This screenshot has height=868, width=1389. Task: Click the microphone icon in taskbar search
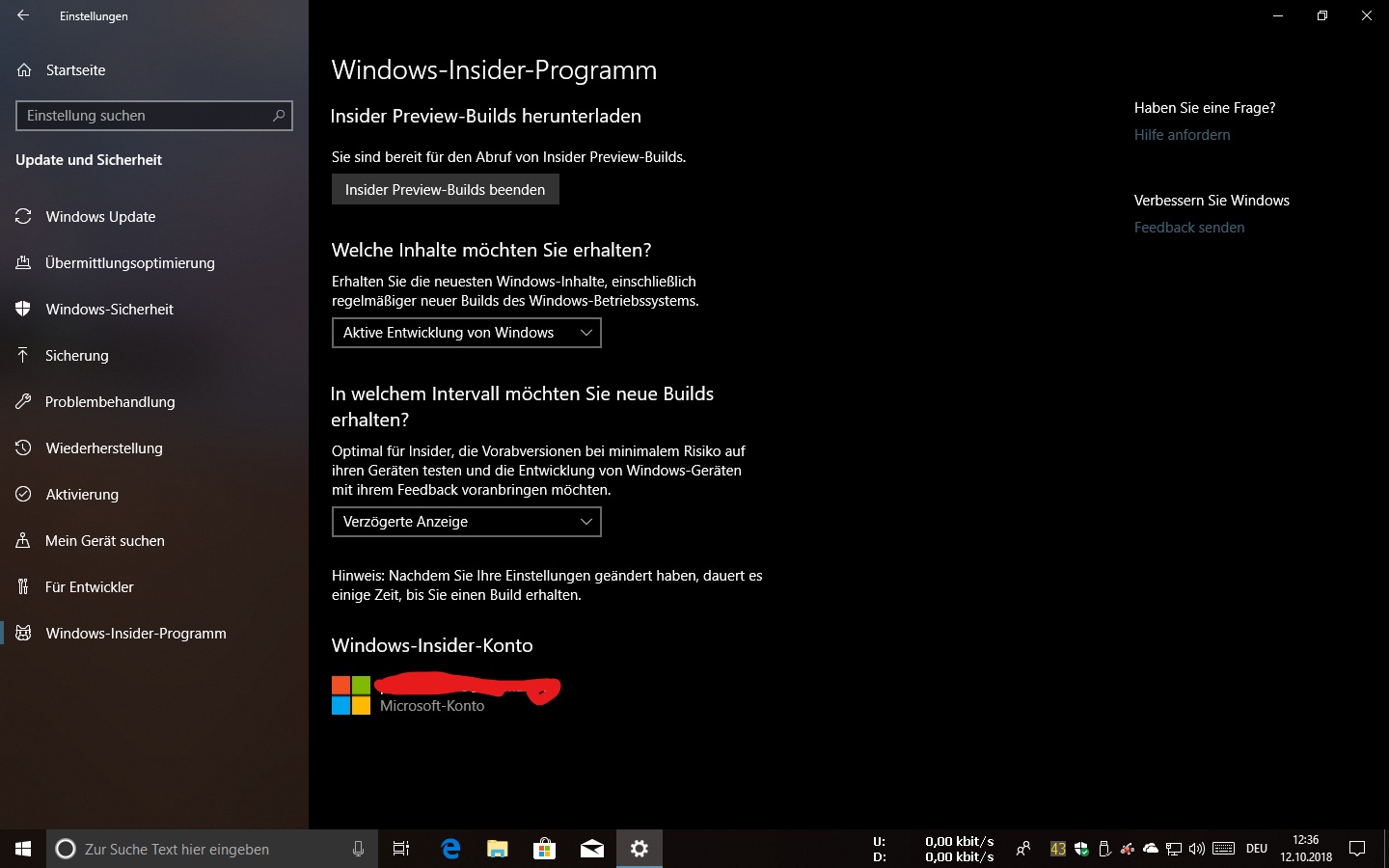coord(358,849)
